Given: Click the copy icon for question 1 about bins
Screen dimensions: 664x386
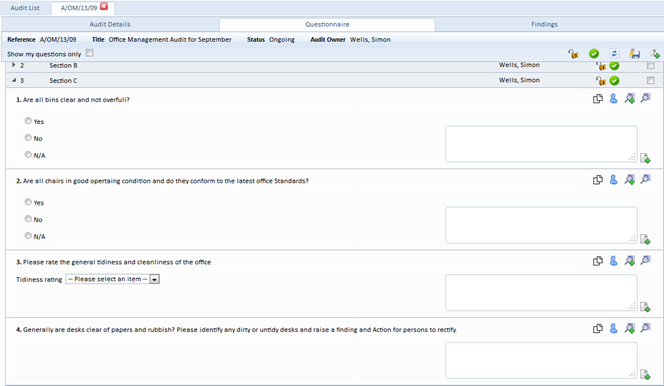Looking at the screenshot, I should [598, 99].
